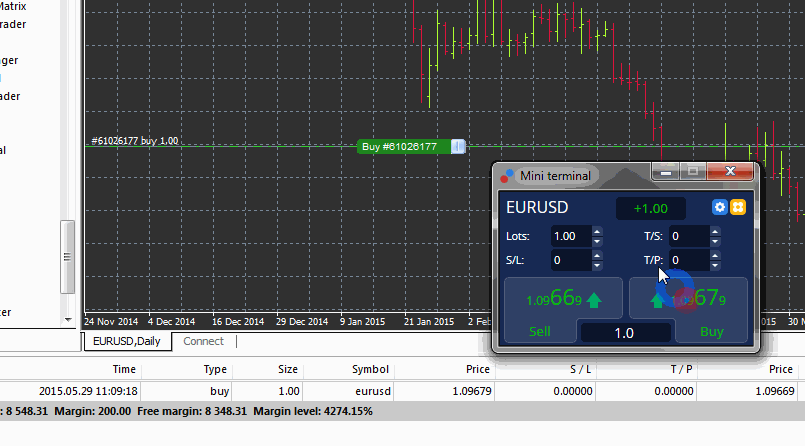
Task: Click the Mini terminal logo icon
Action: (506, 175)
